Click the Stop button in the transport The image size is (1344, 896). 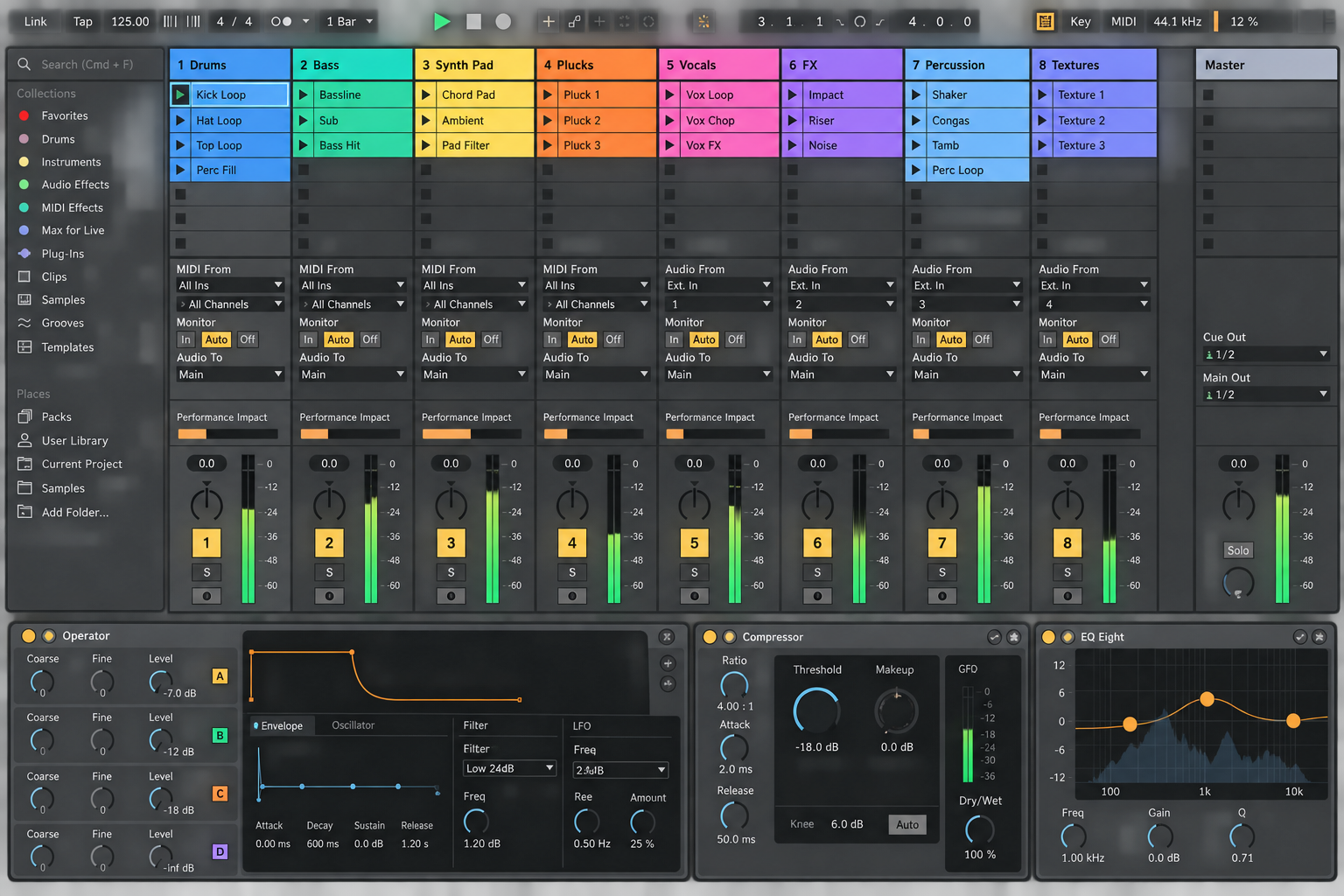click(473, 21)
